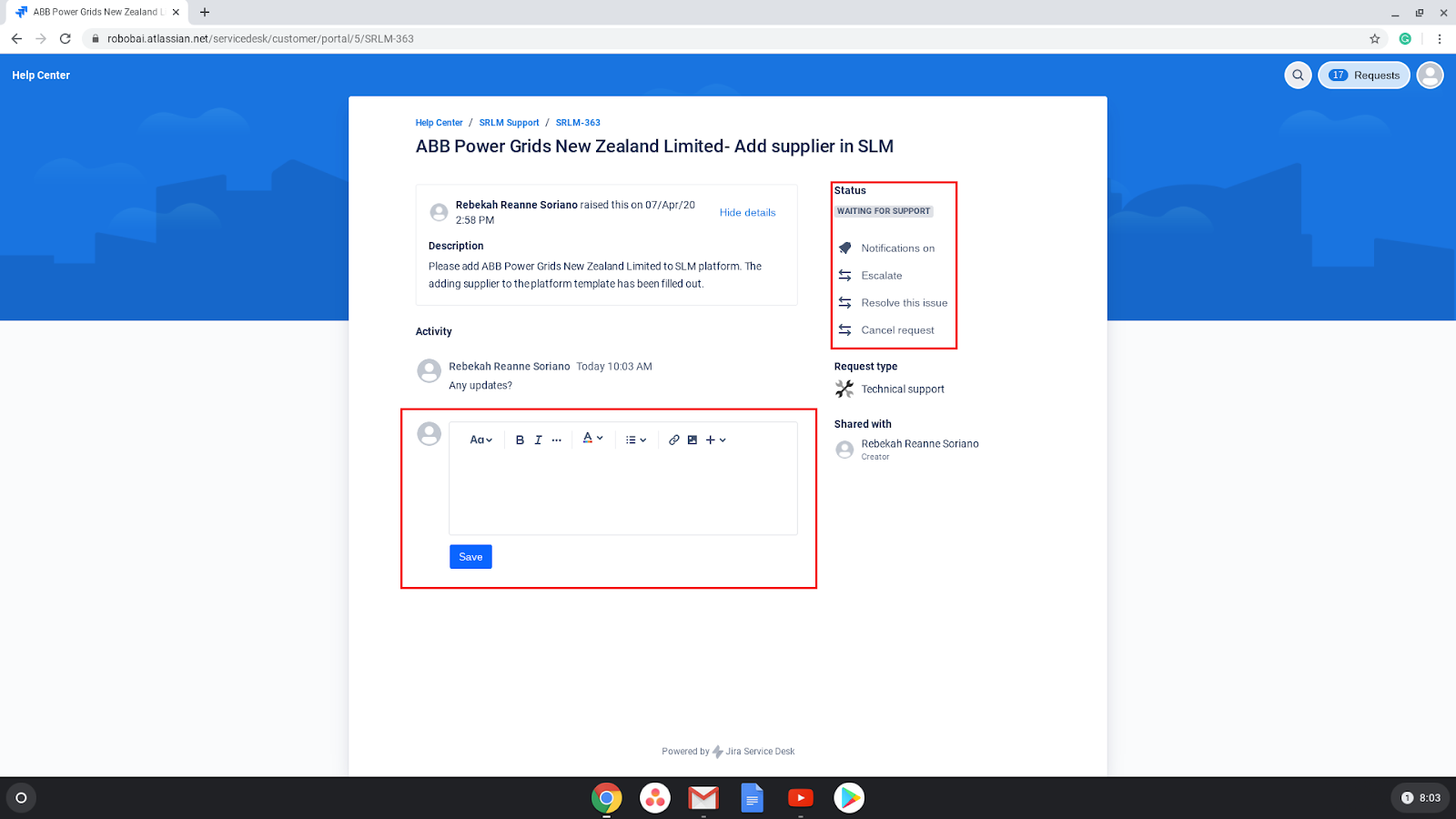Open the user profile avatar in header
The width and height of the screenshot is (1456, 819).
[x=1430, y=76]
